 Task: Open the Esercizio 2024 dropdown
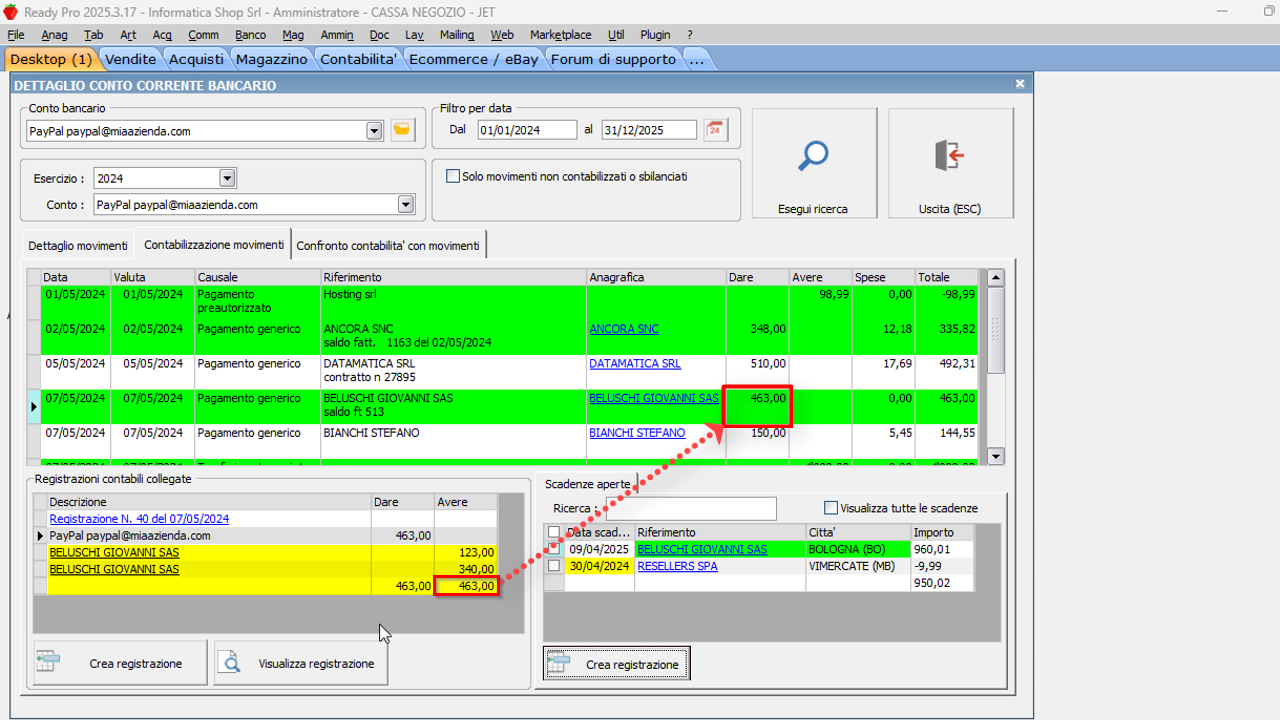(x=227, y=178)
